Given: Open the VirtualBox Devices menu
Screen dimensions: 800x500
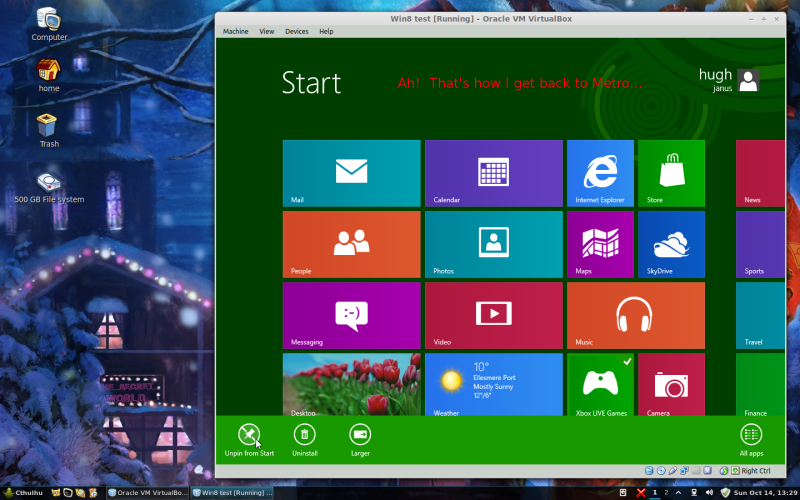Looking at the screenshot, I should click(x=296, y=31).
